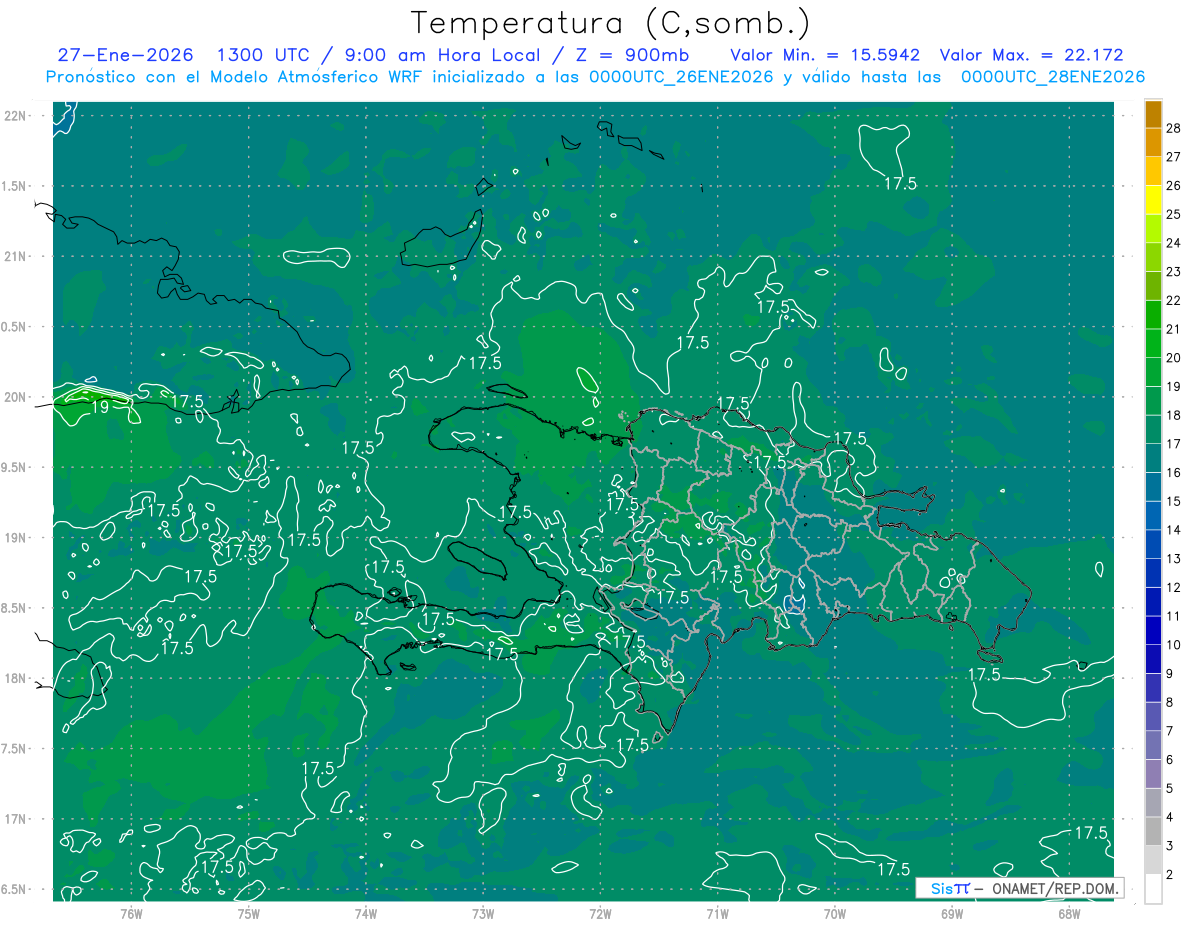Viewport: 1200px width, 927px height.
Task: Click the '74W' longitude label
Action: pos(366,913)
